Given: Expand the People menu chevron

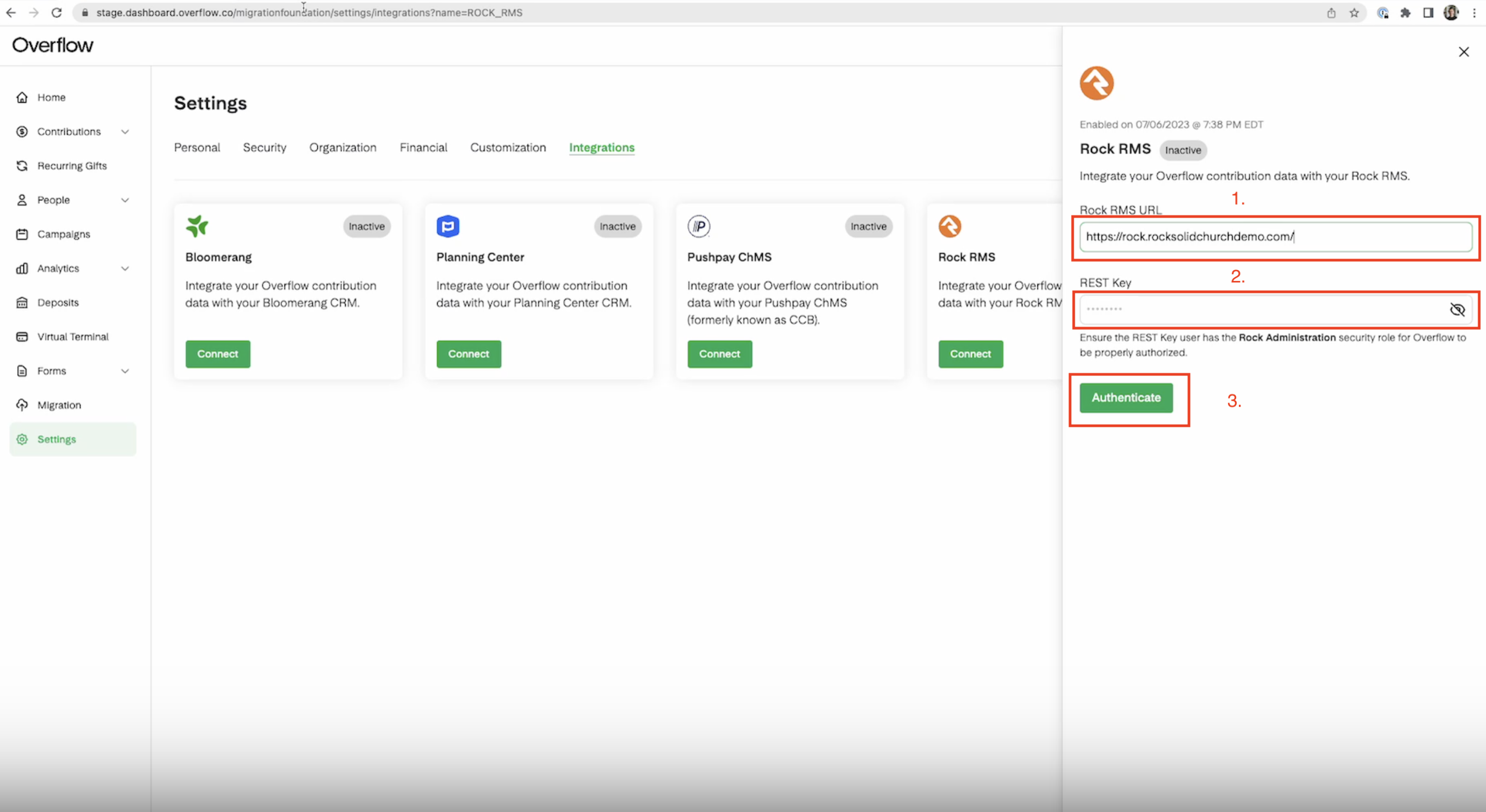Looking at the screenshot, I should [x=125, y=200].
